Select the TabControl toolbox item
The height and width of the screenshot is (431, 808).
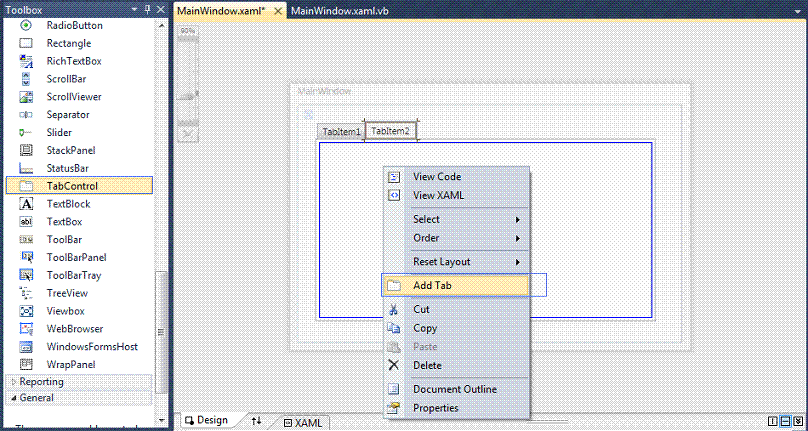point(79,186)
